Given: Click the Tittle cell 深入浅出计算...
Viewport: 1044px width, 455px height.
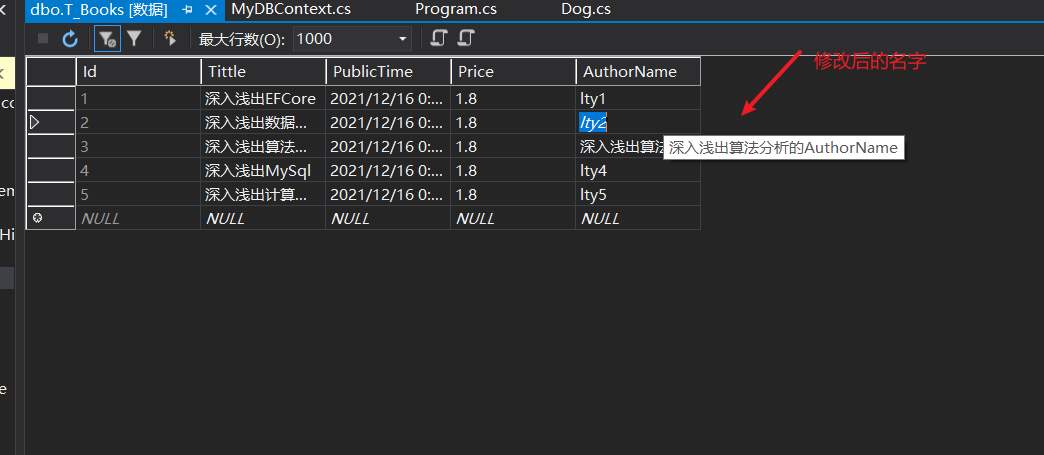Looking at the screenshot, I should coord(263,195).
